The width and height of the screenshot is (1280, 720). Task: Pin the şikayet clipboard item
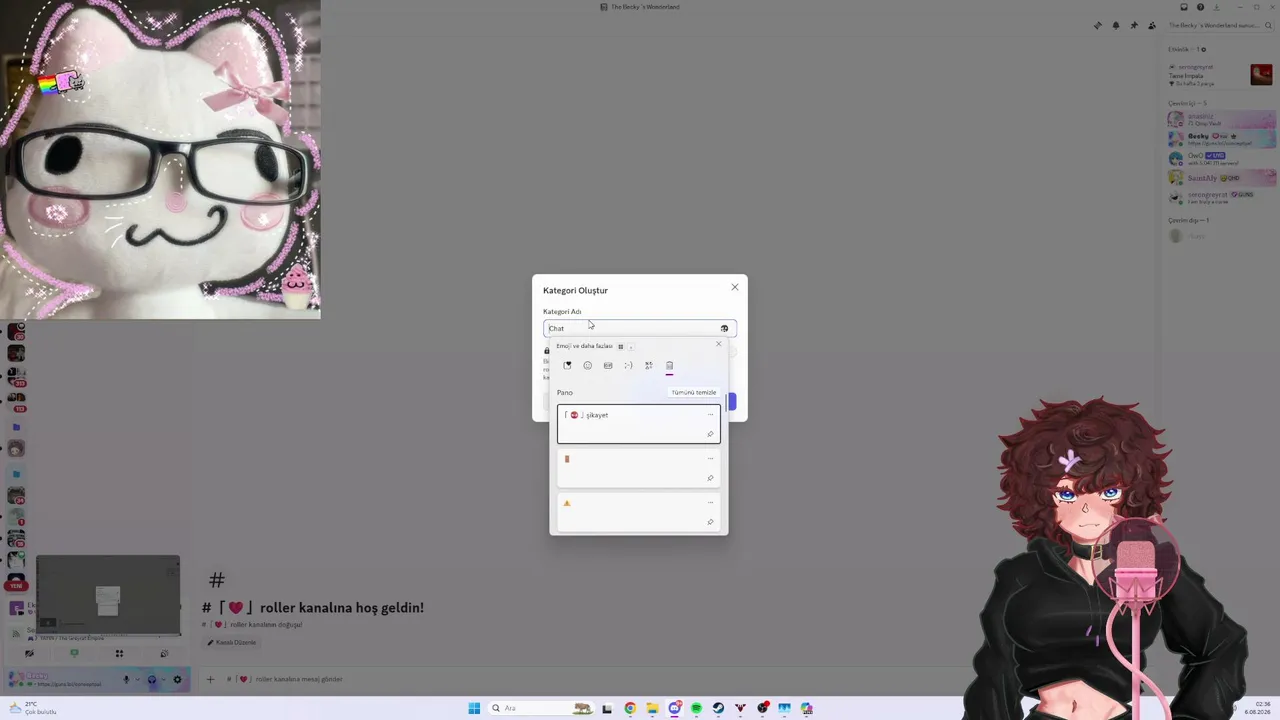pos(710,434)
